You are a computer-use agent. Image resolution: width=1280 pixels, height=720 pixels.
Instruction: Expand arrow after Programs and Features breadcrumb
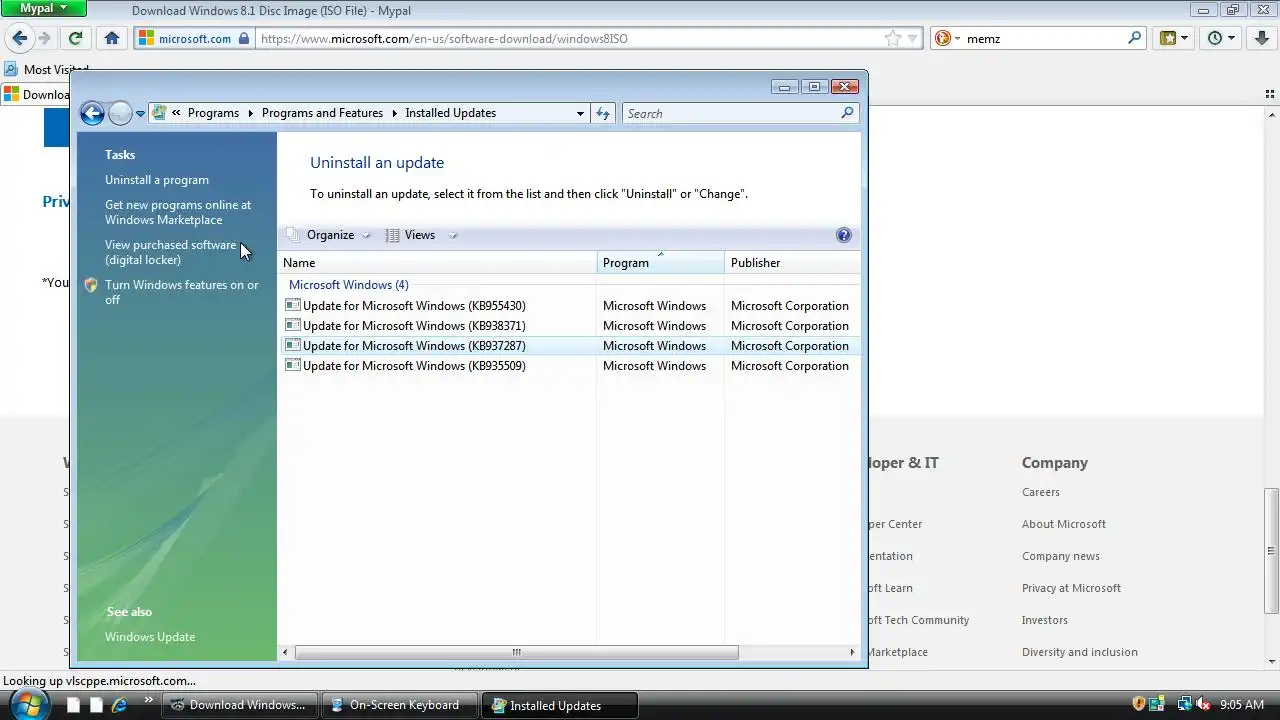394,113
